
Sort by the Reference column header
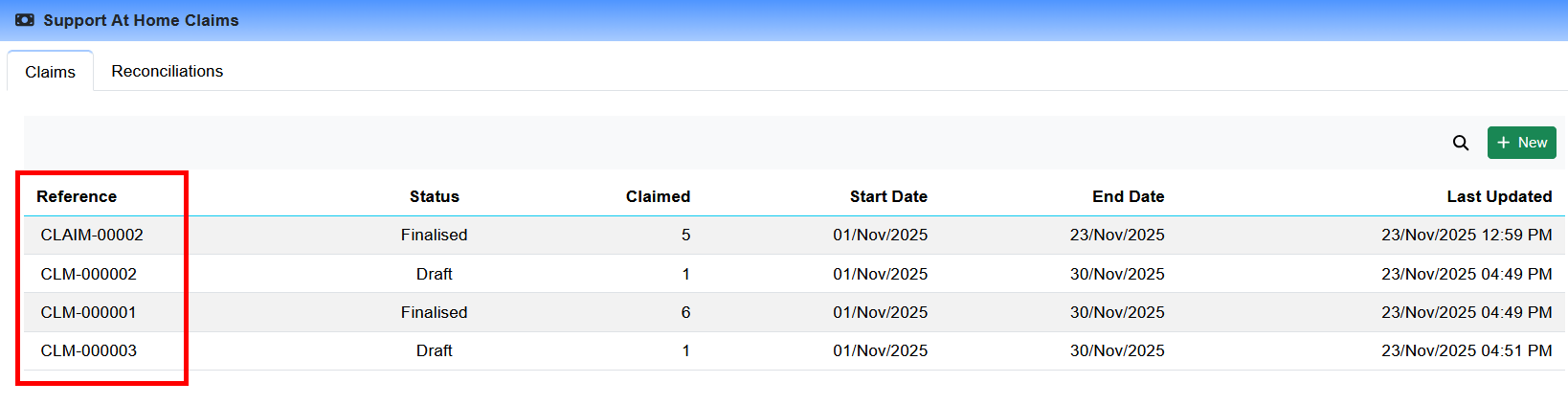[77, 196]
